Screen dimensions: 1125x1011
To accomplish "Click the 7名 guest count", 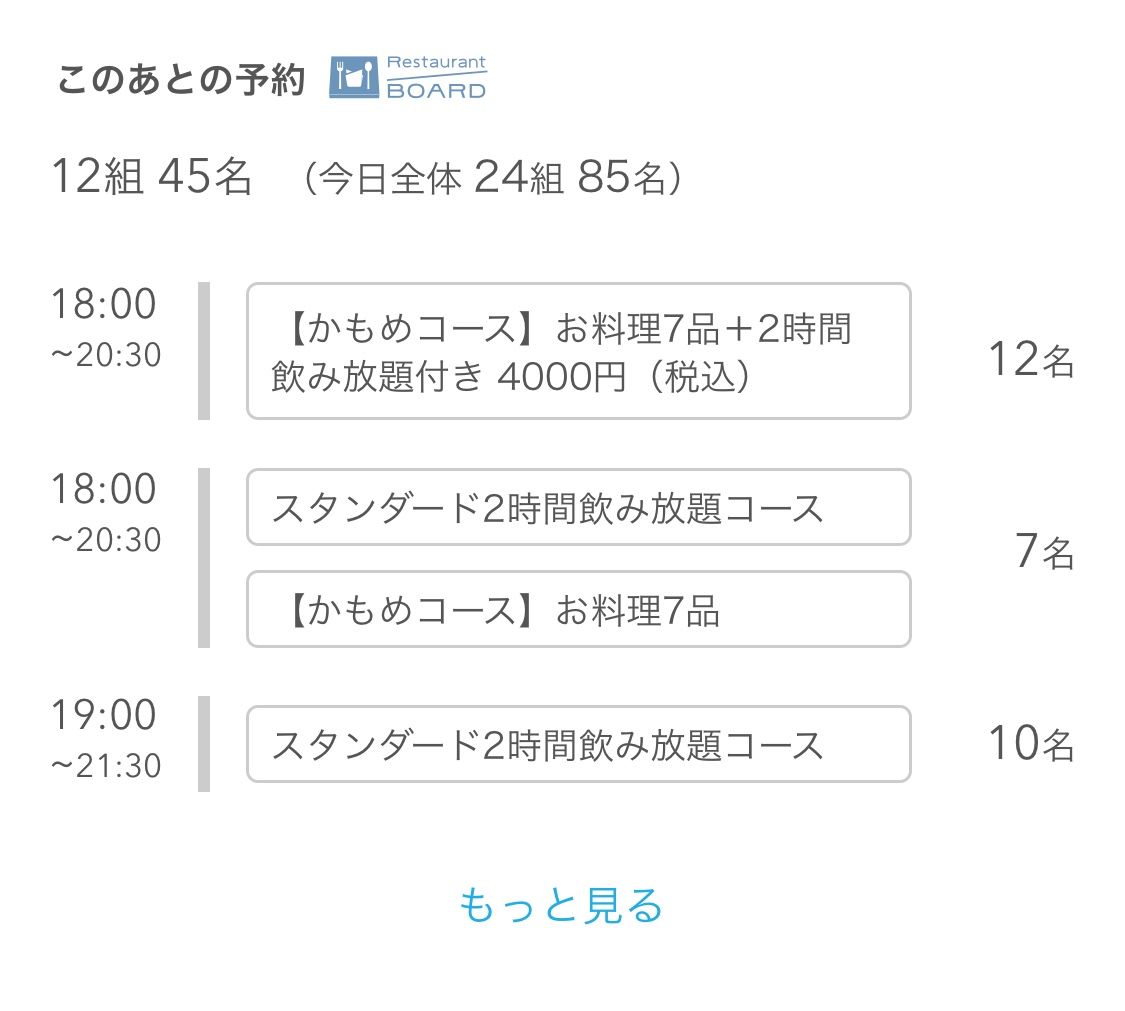I will 1045,550.
